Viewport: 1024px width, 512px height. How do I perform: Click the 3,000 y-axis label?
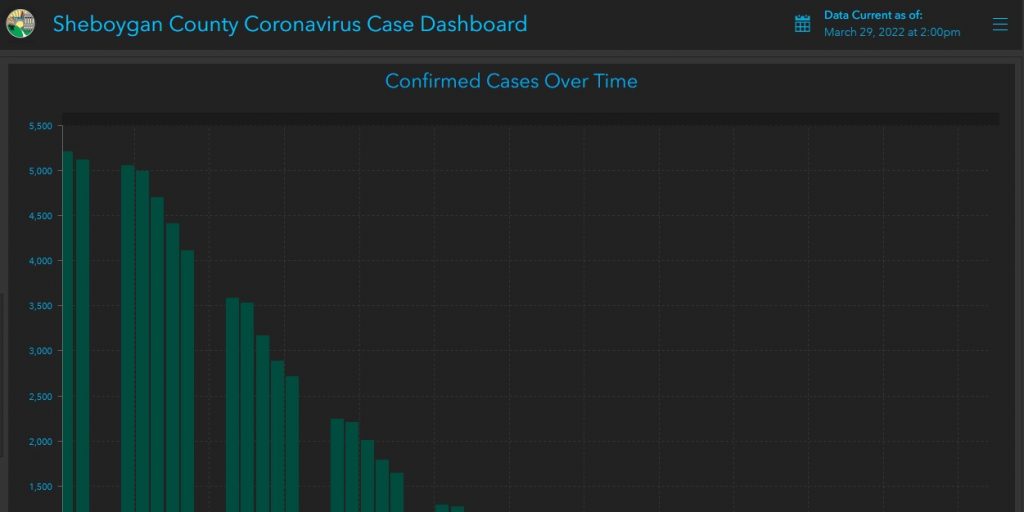pos(40,351)
